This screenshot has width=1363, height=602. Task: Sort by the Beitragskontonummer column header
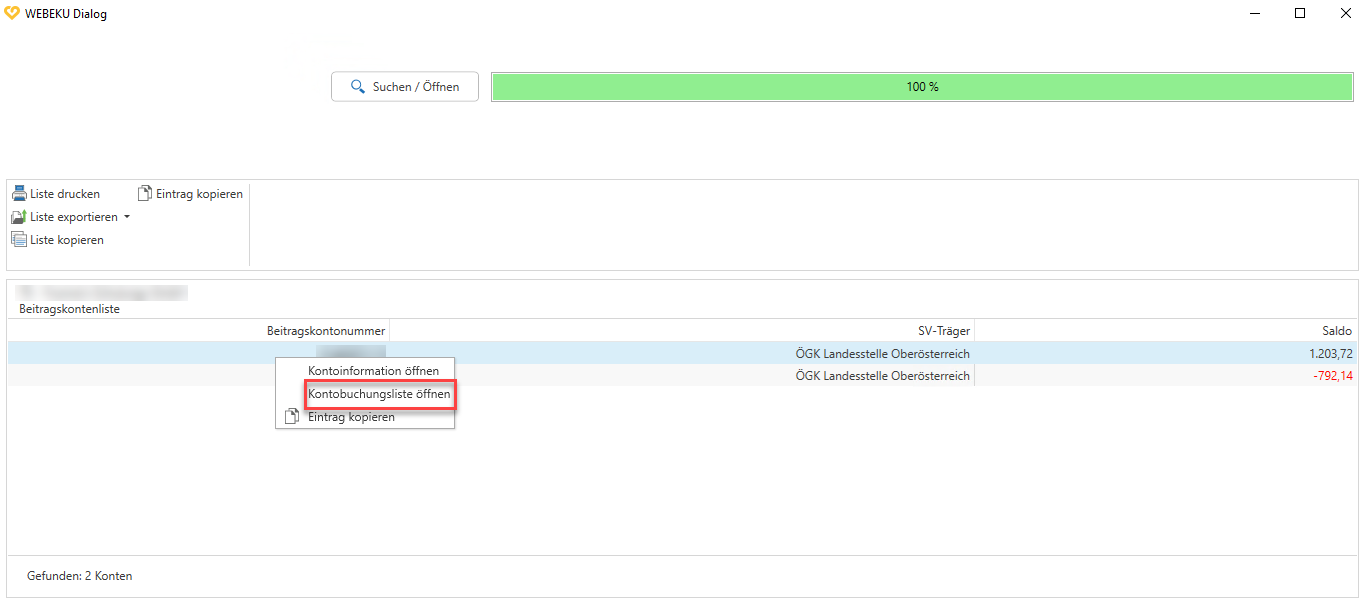325,331
